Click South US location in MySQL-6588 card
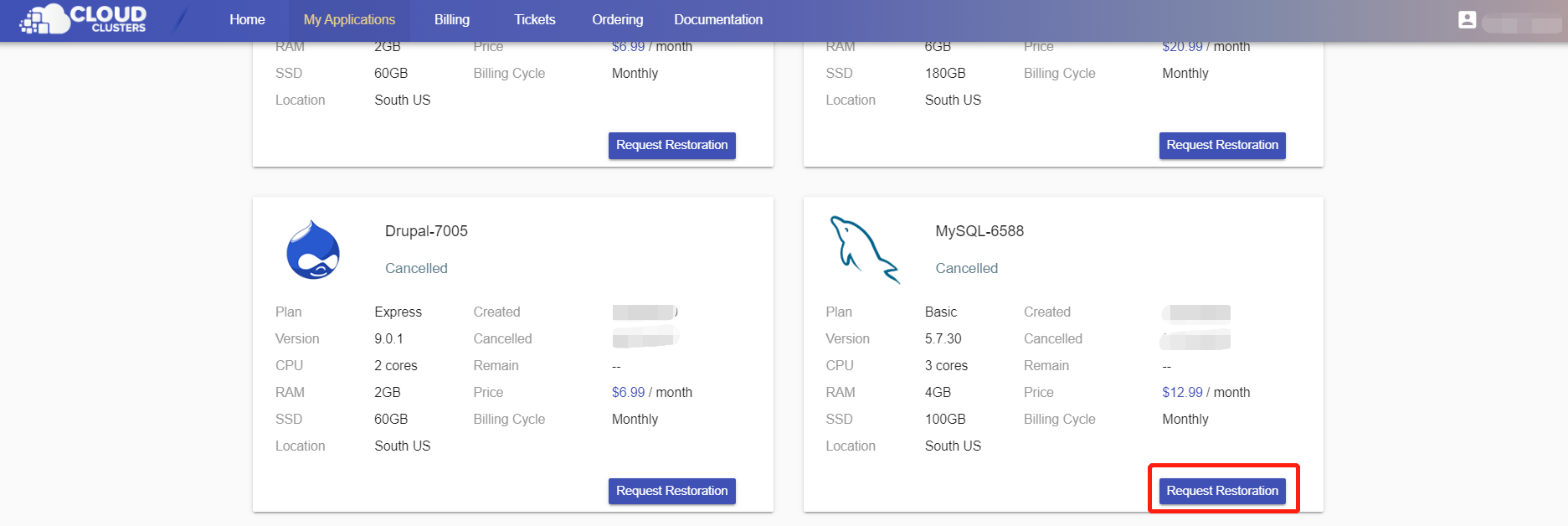1568x526 pixels. [953, 446]
